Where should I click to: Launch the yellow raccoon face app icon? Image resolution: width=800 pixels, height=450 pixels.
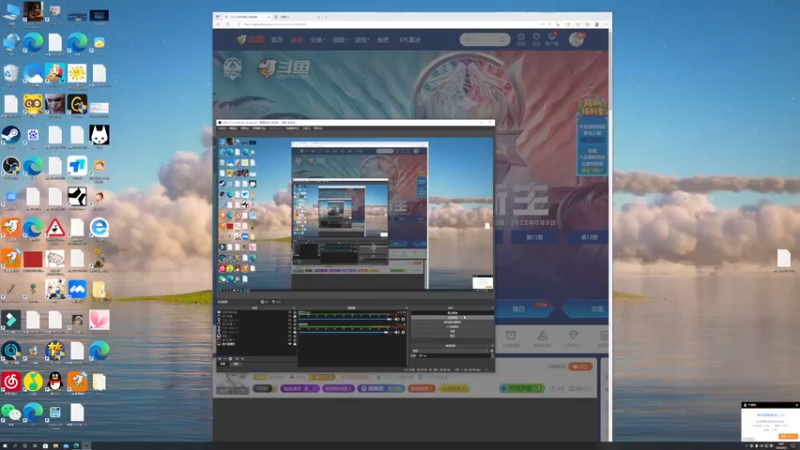pos(33,104)
